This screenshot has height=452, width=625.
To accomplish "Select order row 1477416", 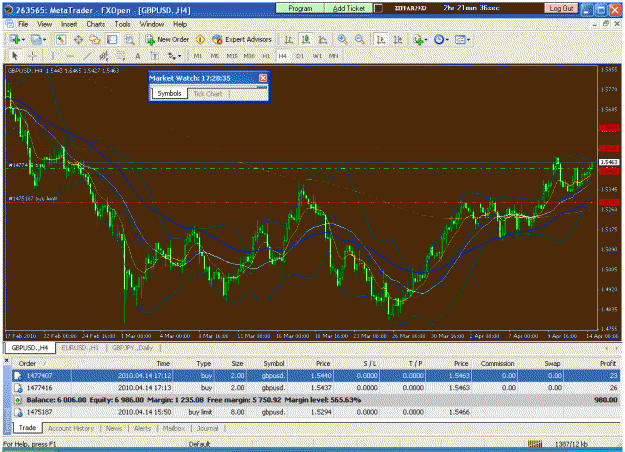I will click(x=316, y=387).
